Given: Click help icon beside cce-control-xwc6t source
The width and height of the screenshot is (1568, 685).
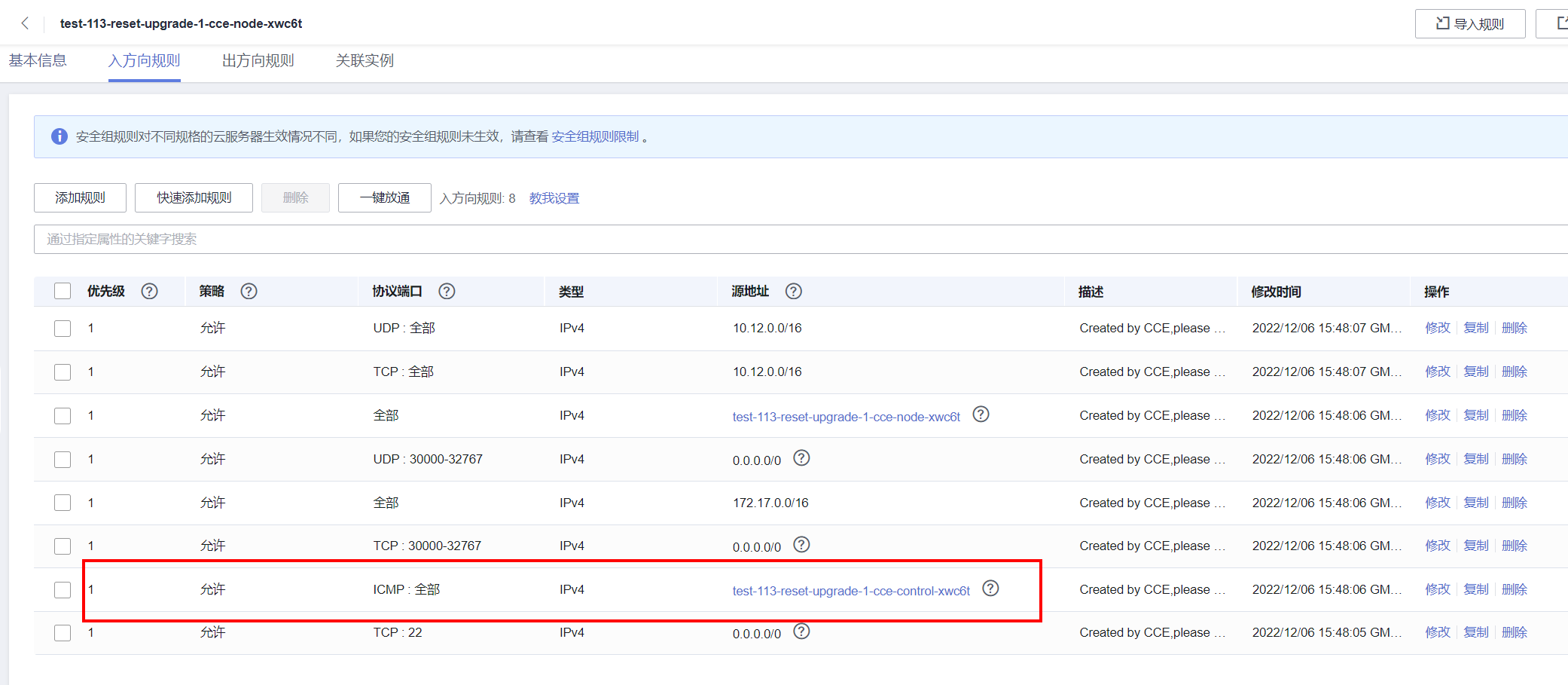Looking at the screenshot, I should [990, 589].
